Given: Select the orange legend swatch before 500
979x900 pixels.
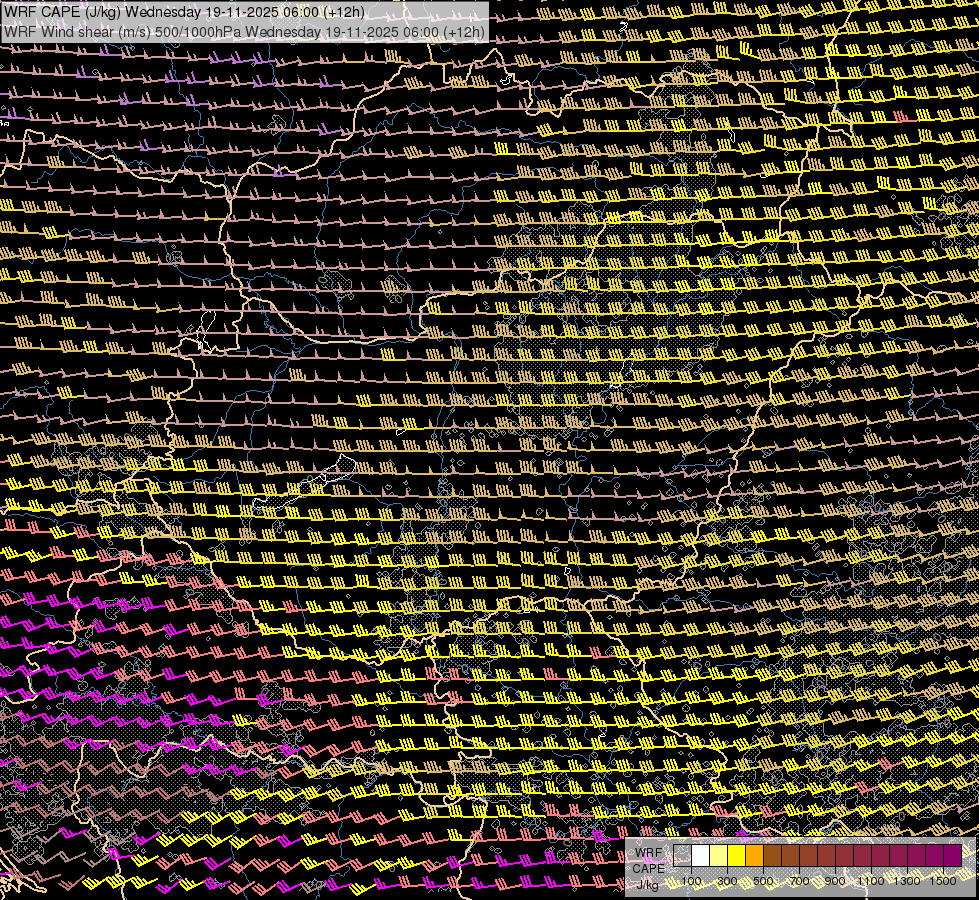Looking at the screenshot, I should tap(754, 856).
